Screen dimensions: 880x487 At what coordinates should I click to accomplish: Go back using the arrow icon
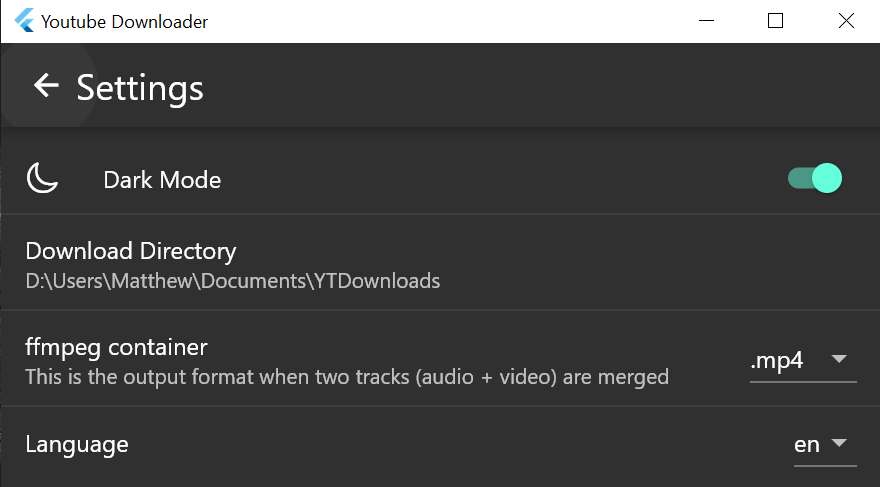46,85
